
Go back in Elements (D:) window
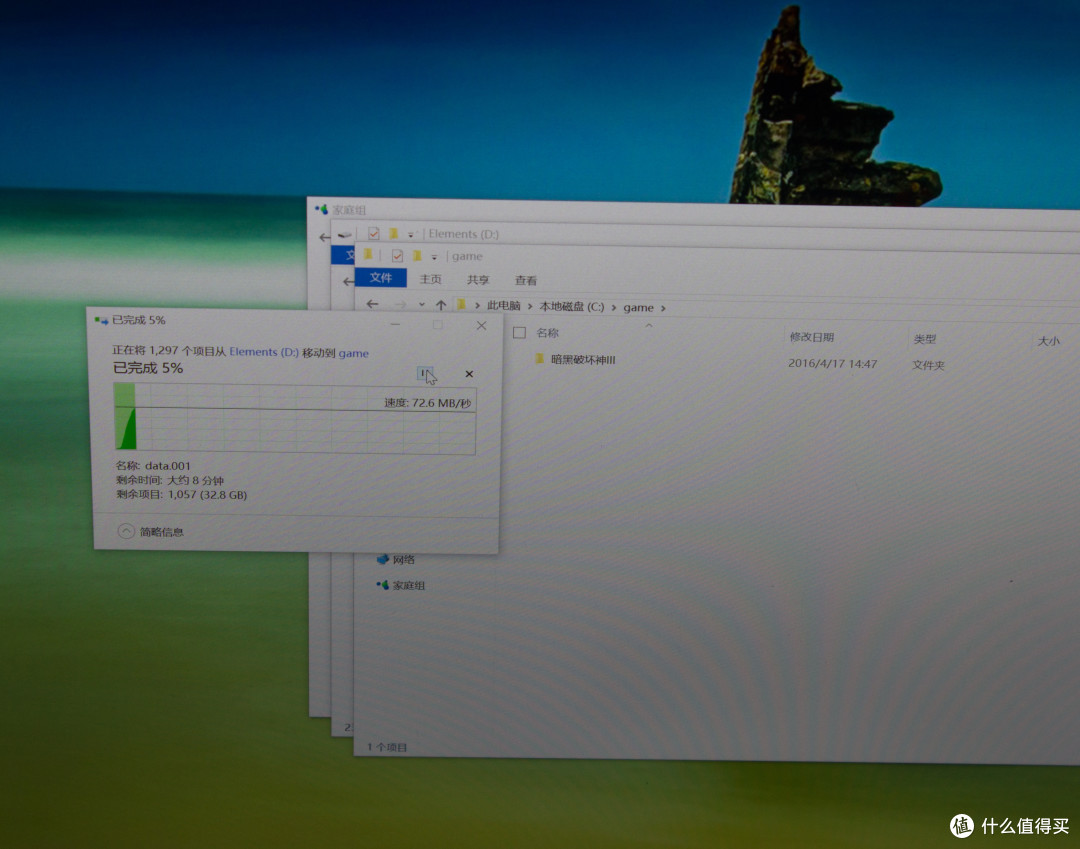coord(349,281)
